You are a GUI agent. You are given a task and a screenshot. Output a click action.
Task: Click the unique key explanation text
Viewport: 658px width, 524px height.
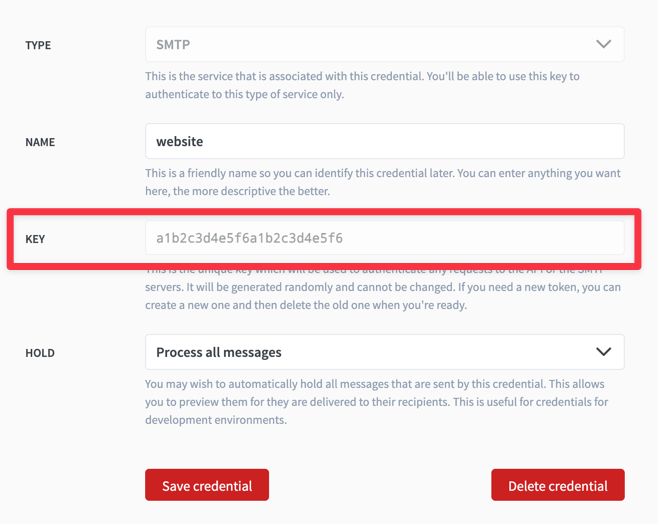[382, 288]
